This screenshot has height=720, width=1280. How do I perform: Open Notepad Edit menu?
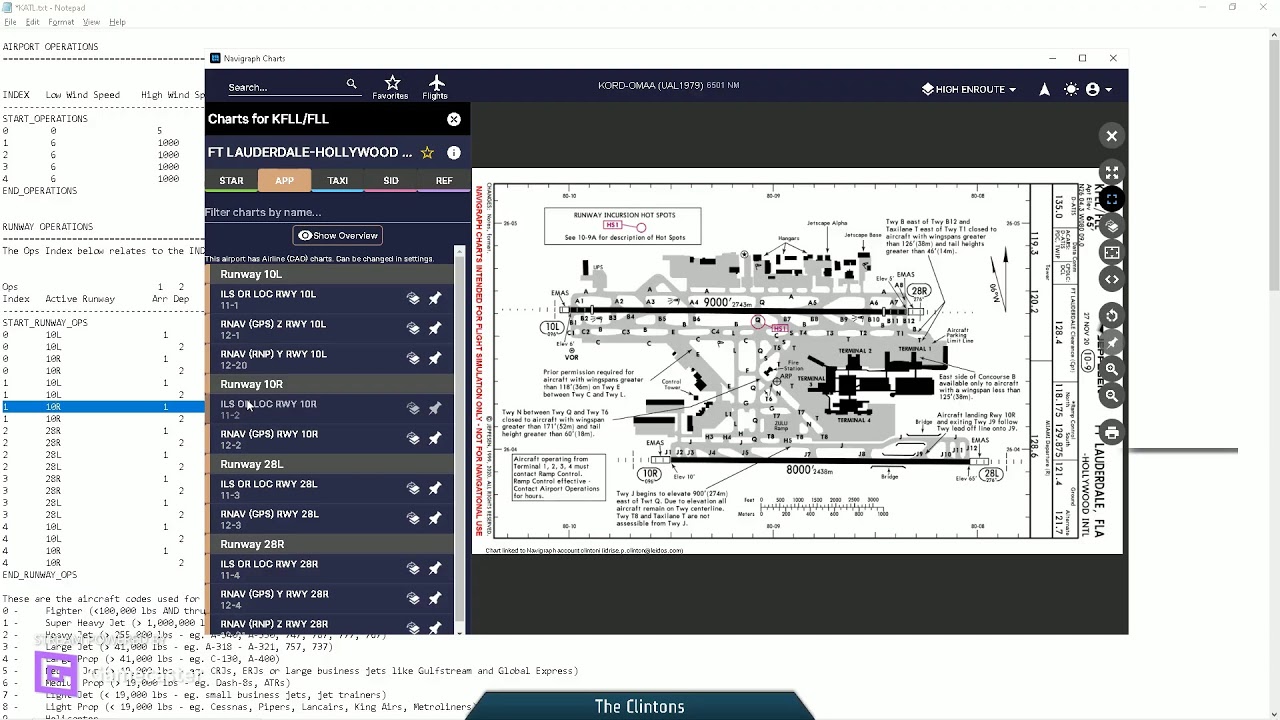pos(33,22)
